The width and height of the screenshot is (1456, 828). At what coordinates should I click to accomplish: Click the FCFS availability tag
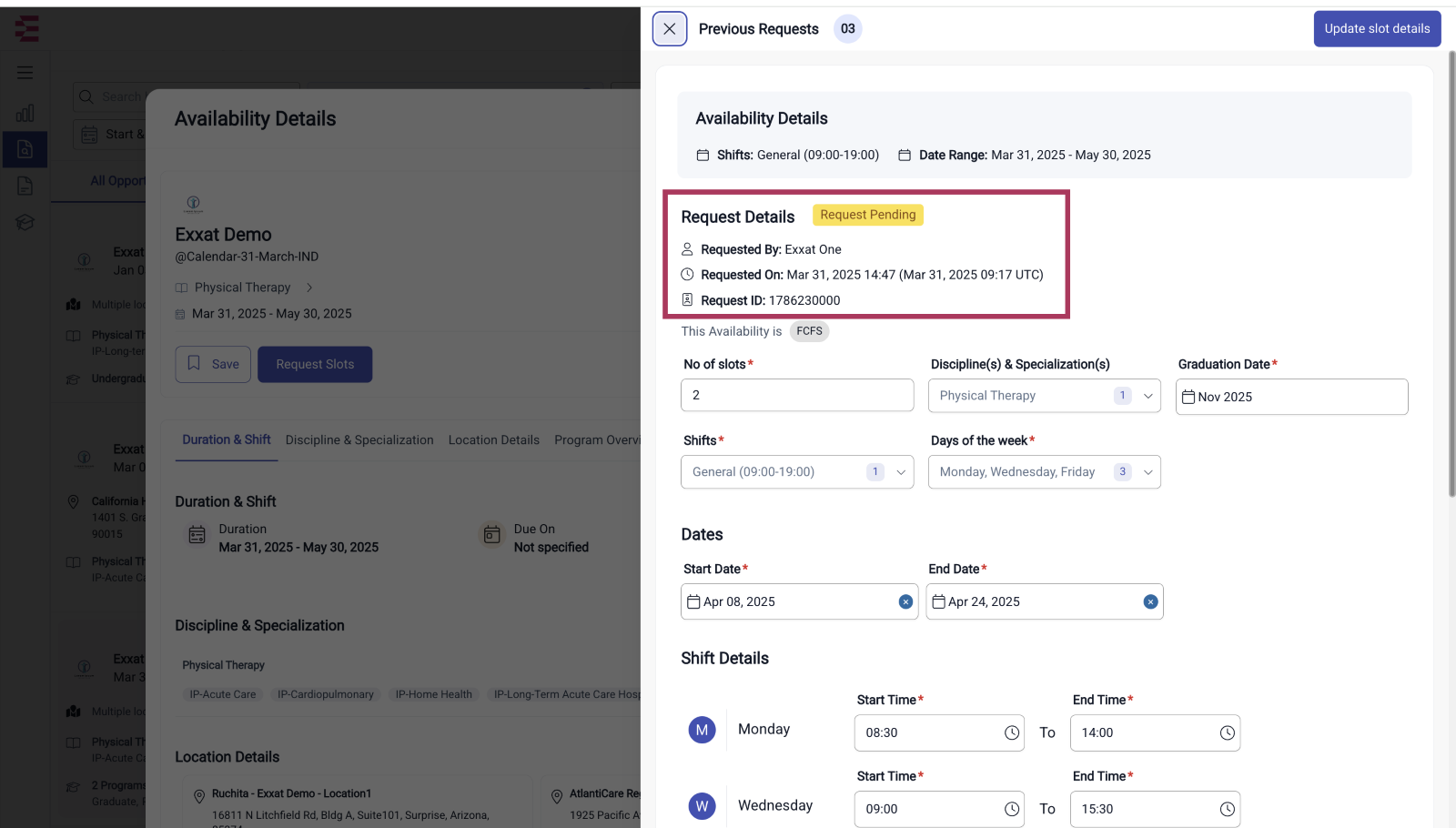tap(809, 331)
